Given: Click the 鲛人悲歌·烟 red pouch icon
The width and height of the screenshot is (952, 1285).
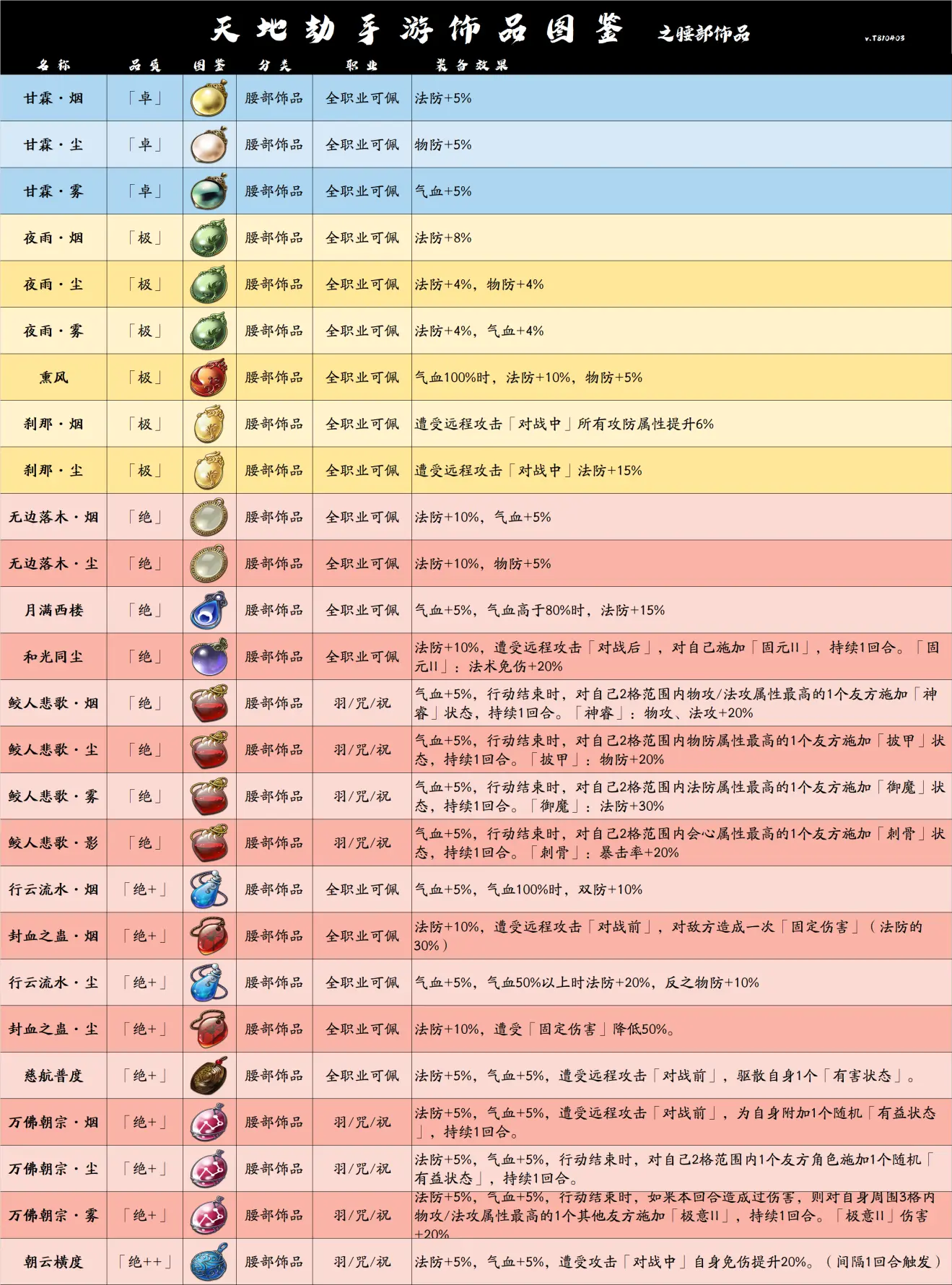Looking at the screenshot, I should pyautogui.click(x=209, y=703).
